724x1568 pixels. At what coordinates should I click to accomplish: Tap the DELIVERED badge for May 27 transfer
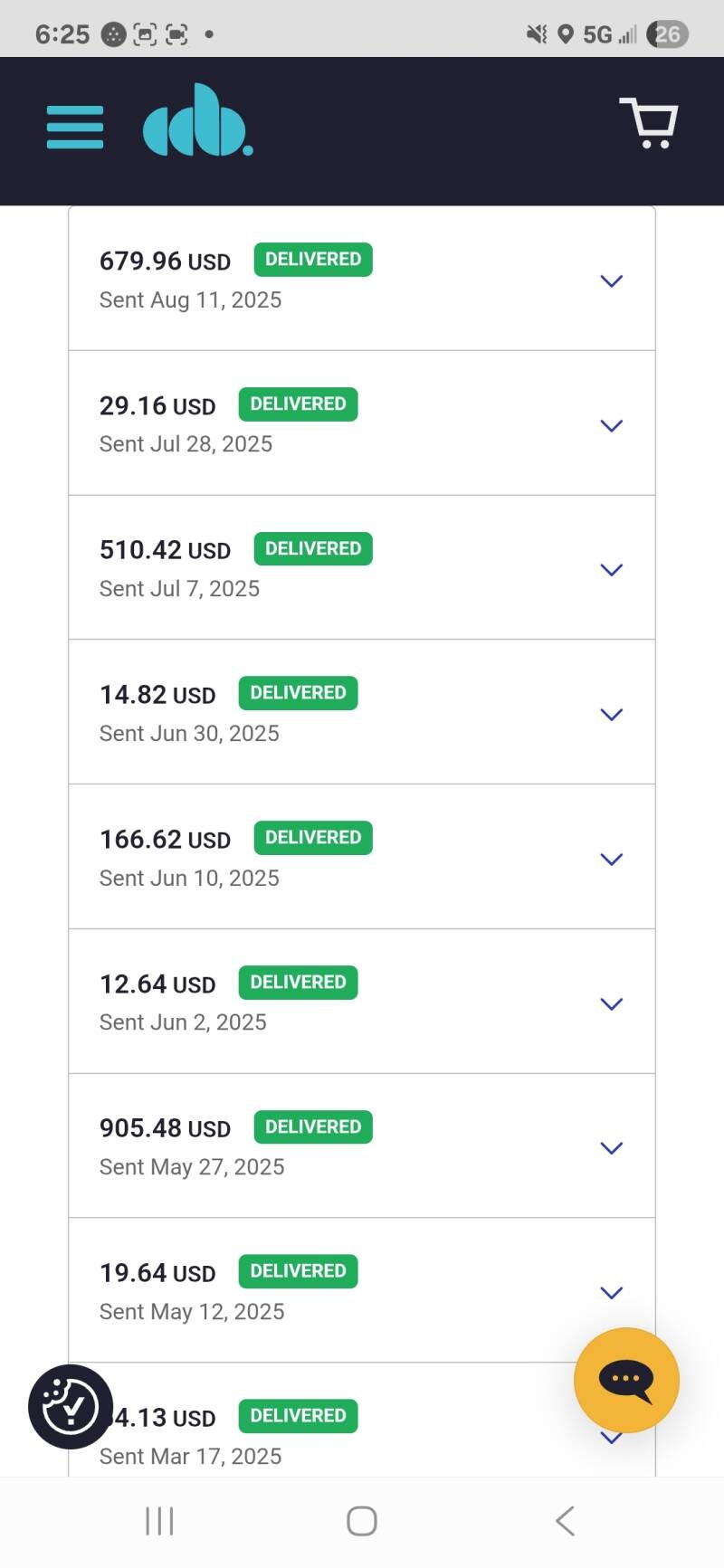point(313,1126)
